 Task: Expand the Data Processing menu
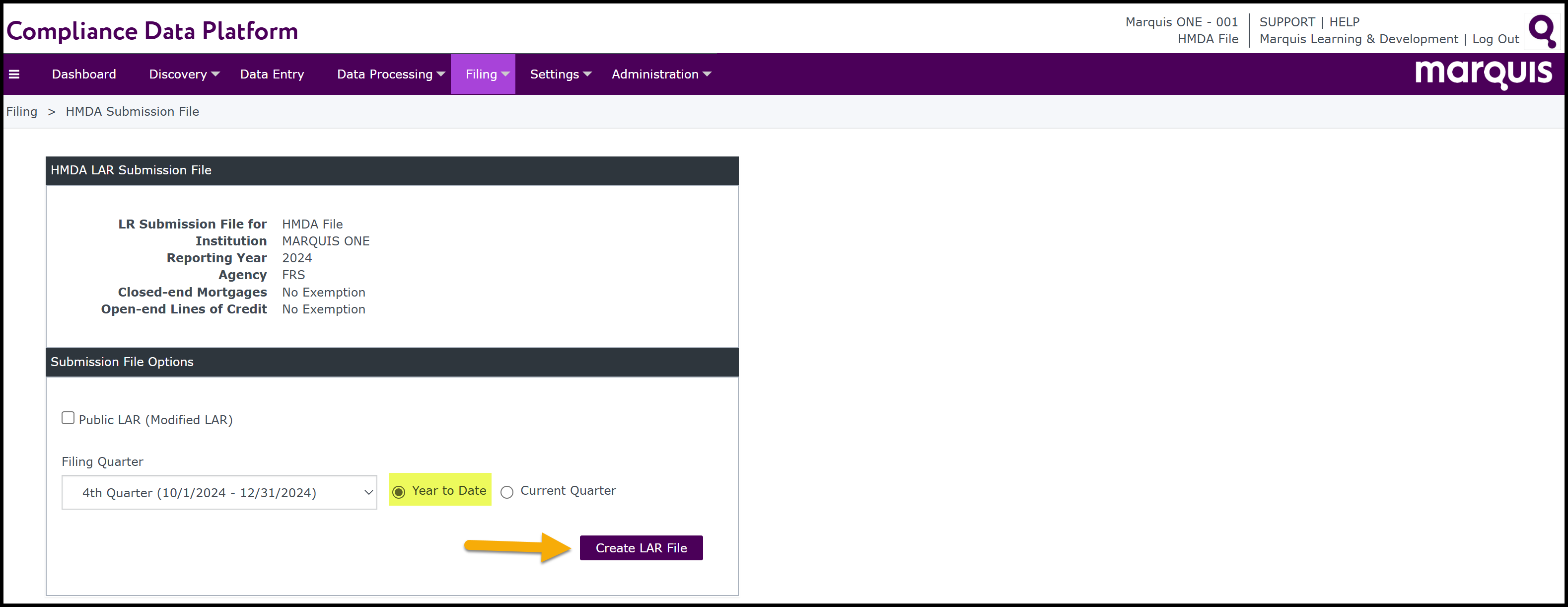390,75
